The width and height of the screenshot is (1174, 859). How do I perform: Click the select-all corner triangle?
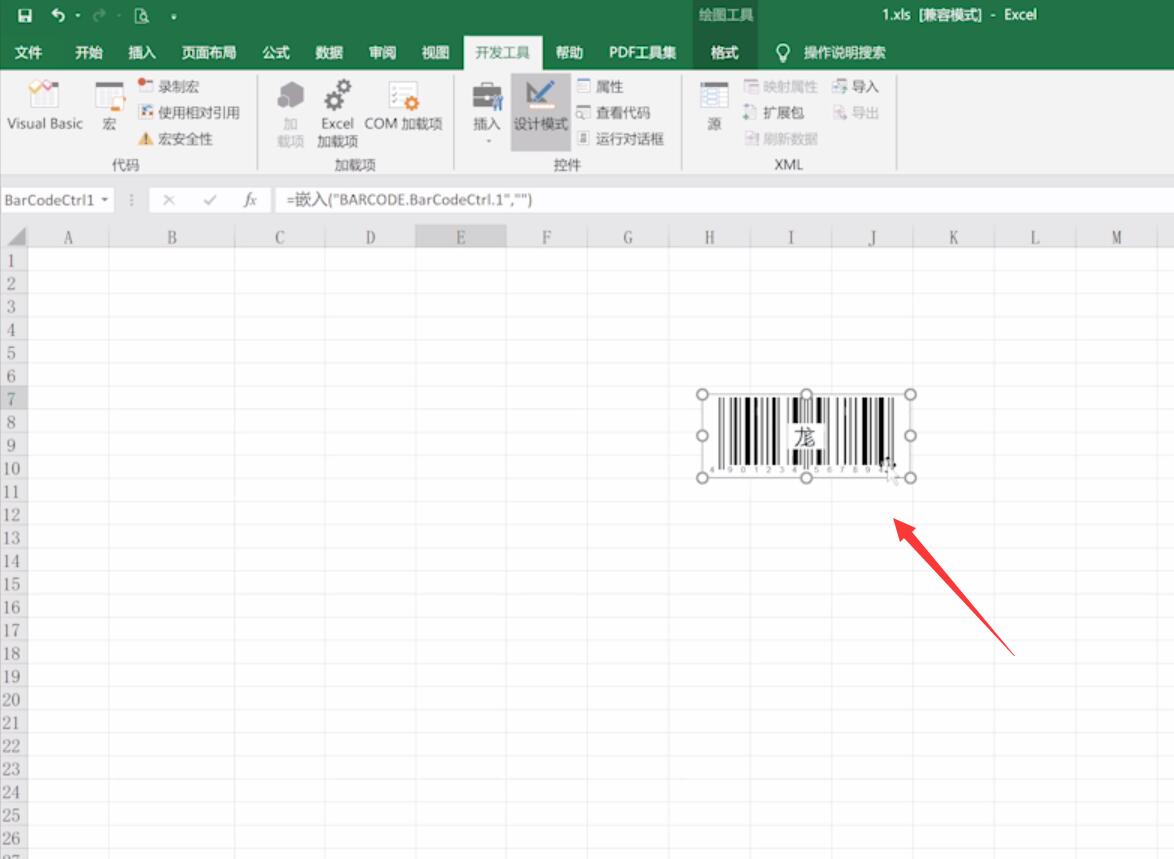tap(15, 237)
